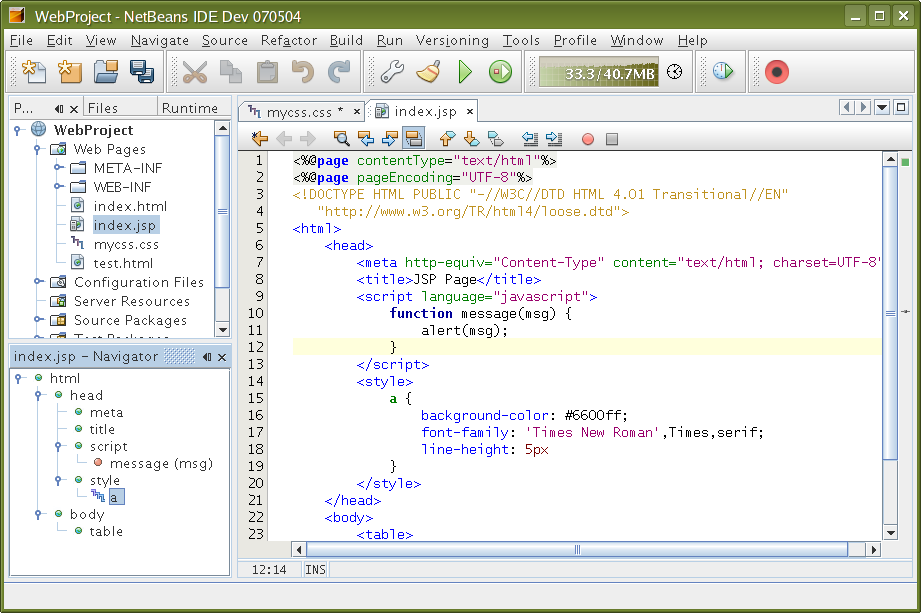This screenshot has width=921, height=613.
Task: Select table node in Navigator
Action: (106, 531)
